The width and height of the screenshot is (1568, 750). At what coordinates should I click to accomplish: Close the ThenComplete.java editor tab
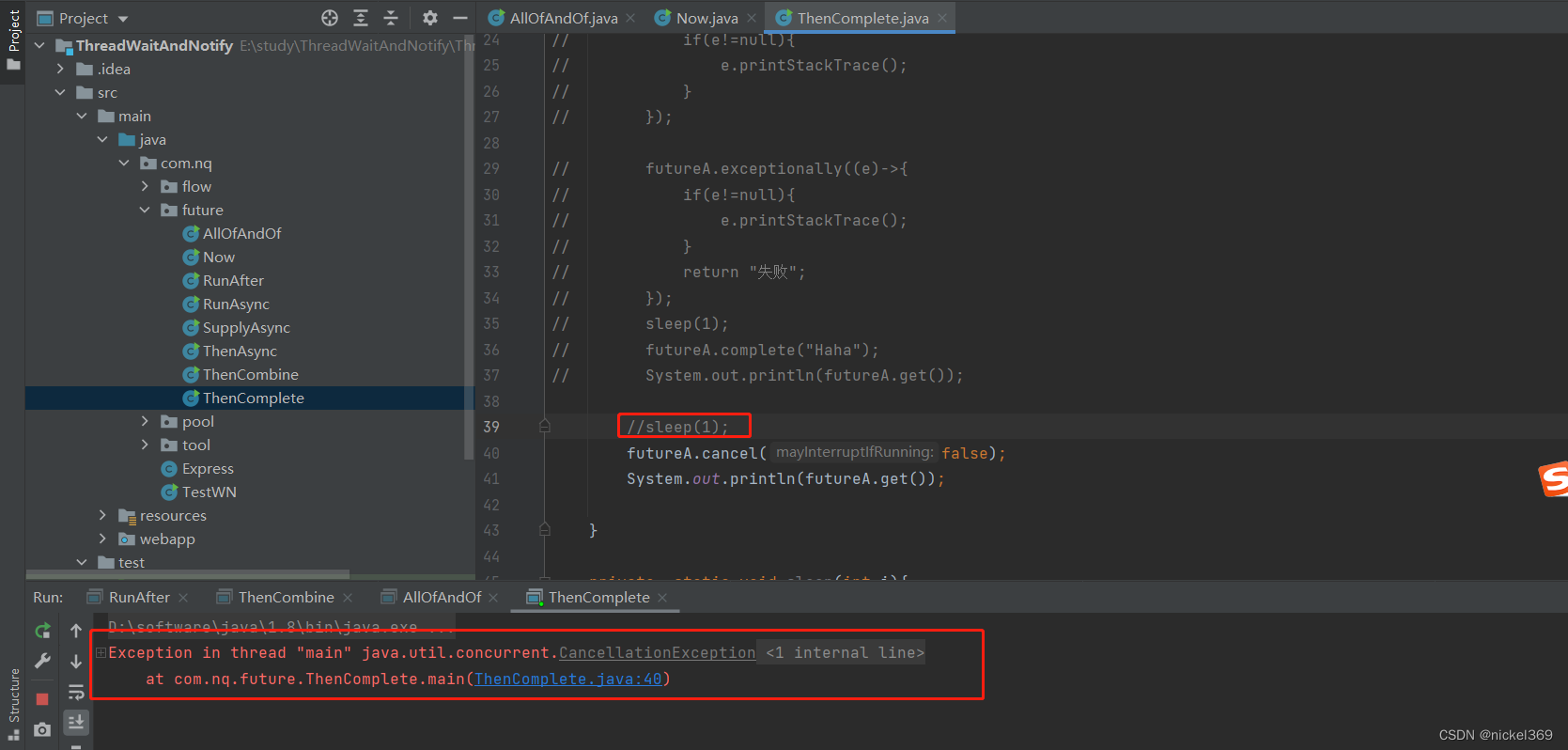coord(942,18)
